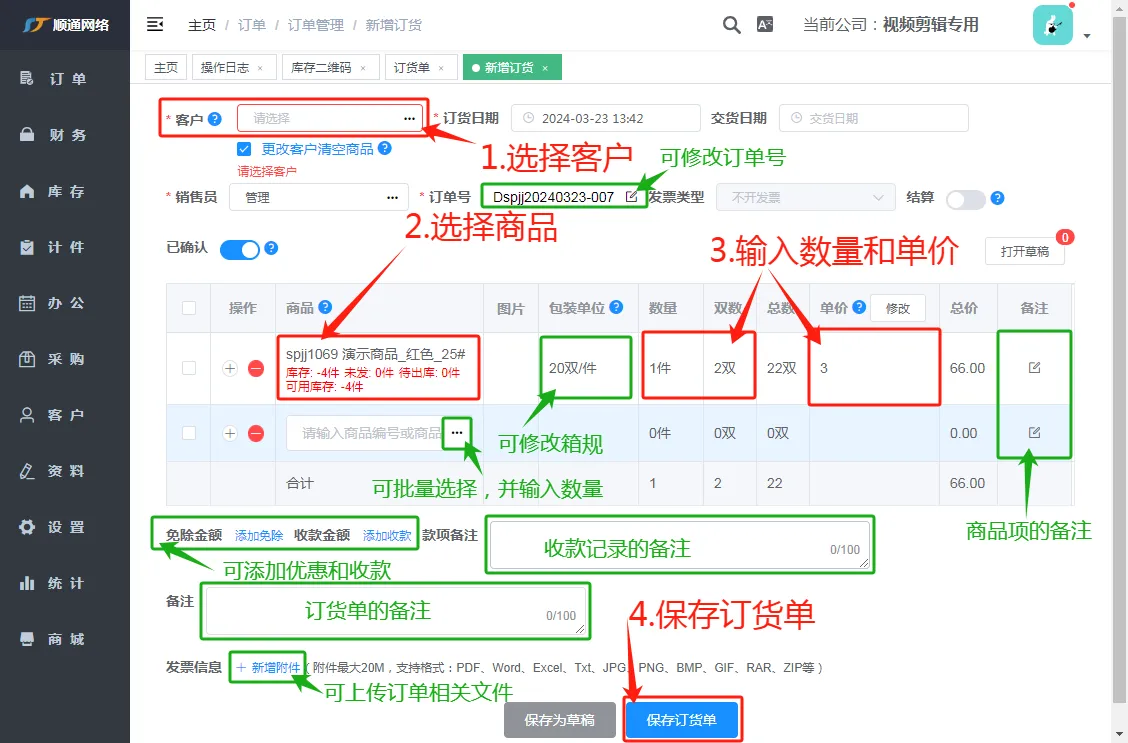The height and width of the screenshot is (743, 1128).
Task: Click the search magnifier icon in header
Action: pyautogui.click(x=732, y=25)
